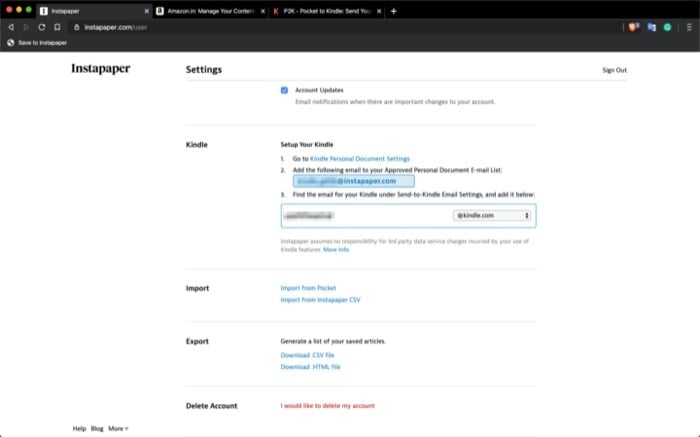Open a new tab with plus button
Viewport: 700px width, 437px height.
click(x=393, y=11)
